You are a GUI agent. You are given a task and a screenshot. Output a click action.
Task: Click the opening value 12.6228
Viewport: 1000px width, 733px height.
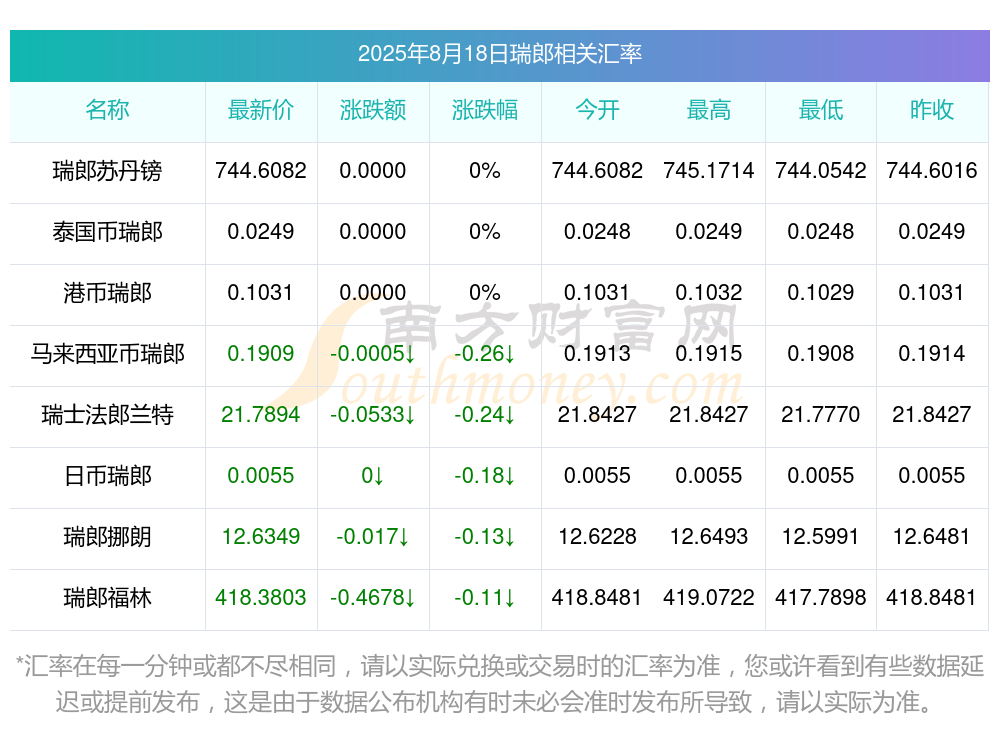point(597,537)
